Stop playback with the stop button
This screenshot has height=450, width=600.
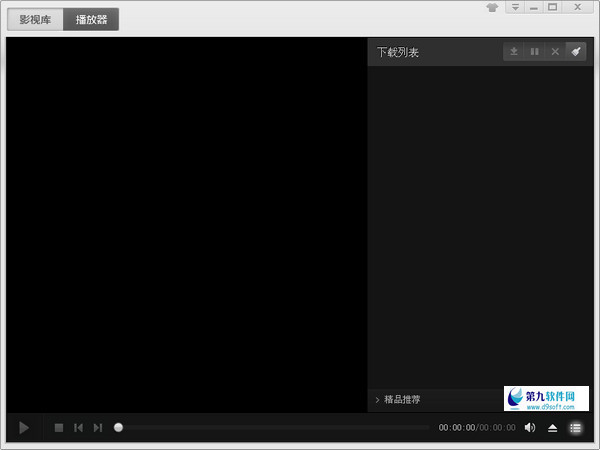[x=59, y=428]
